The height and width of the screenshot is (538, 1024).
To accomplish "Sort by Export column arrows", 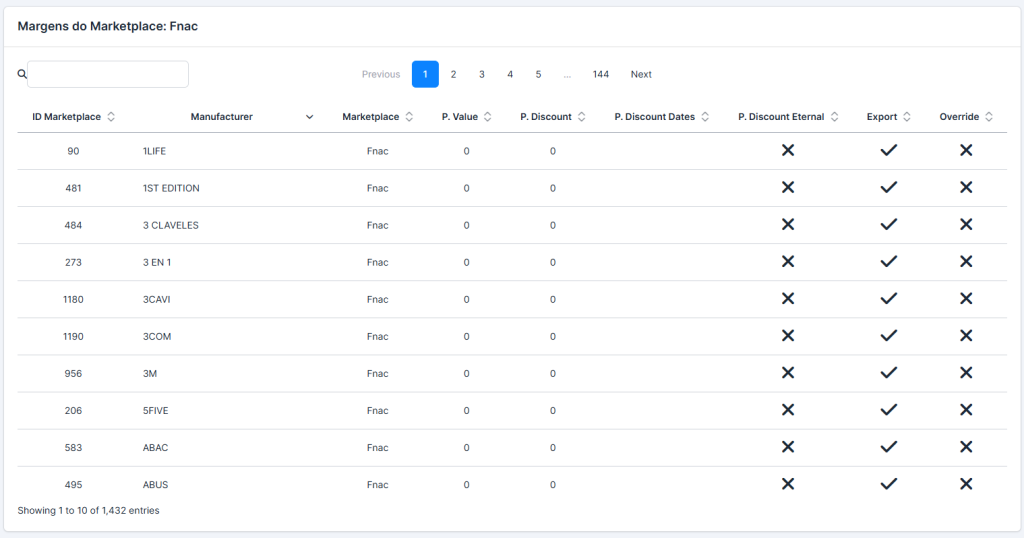I will click(x=907, y=117).
